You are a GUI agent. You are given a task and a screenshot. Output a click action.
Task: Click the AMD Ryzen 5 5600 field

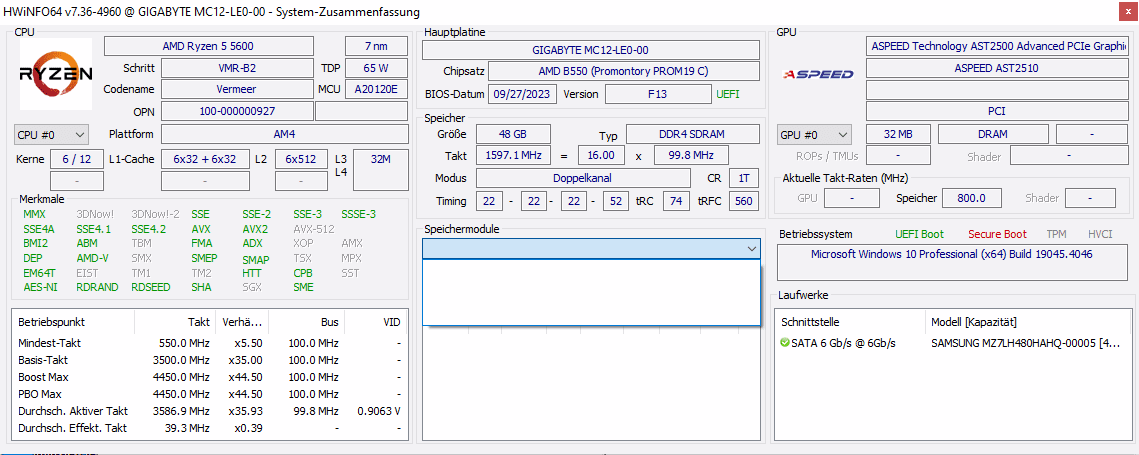tap(208, 47)
